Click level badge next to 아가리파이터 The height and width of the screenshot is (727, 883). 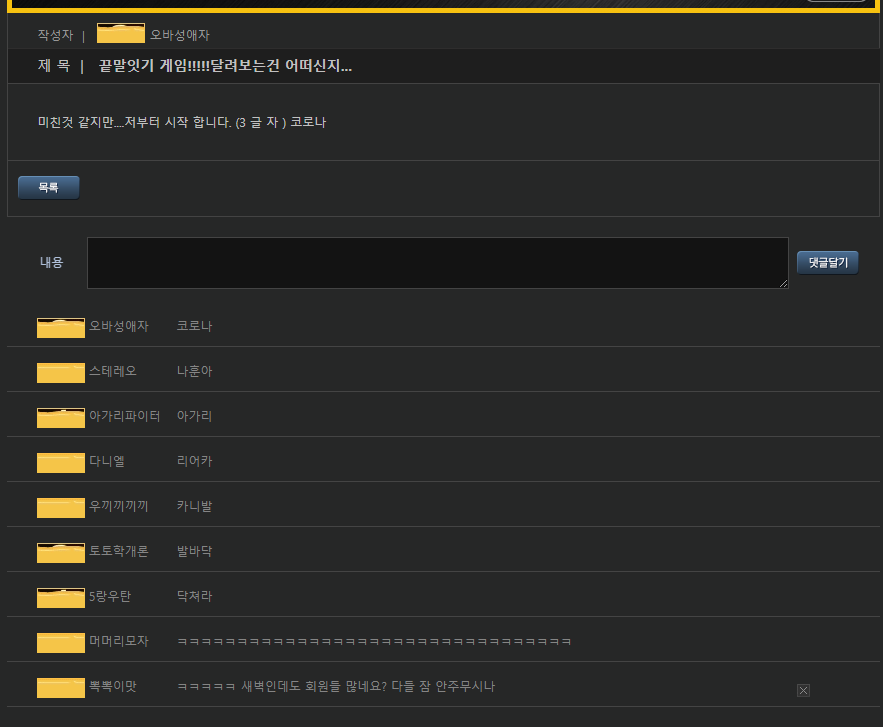click(x=61, y=417)
